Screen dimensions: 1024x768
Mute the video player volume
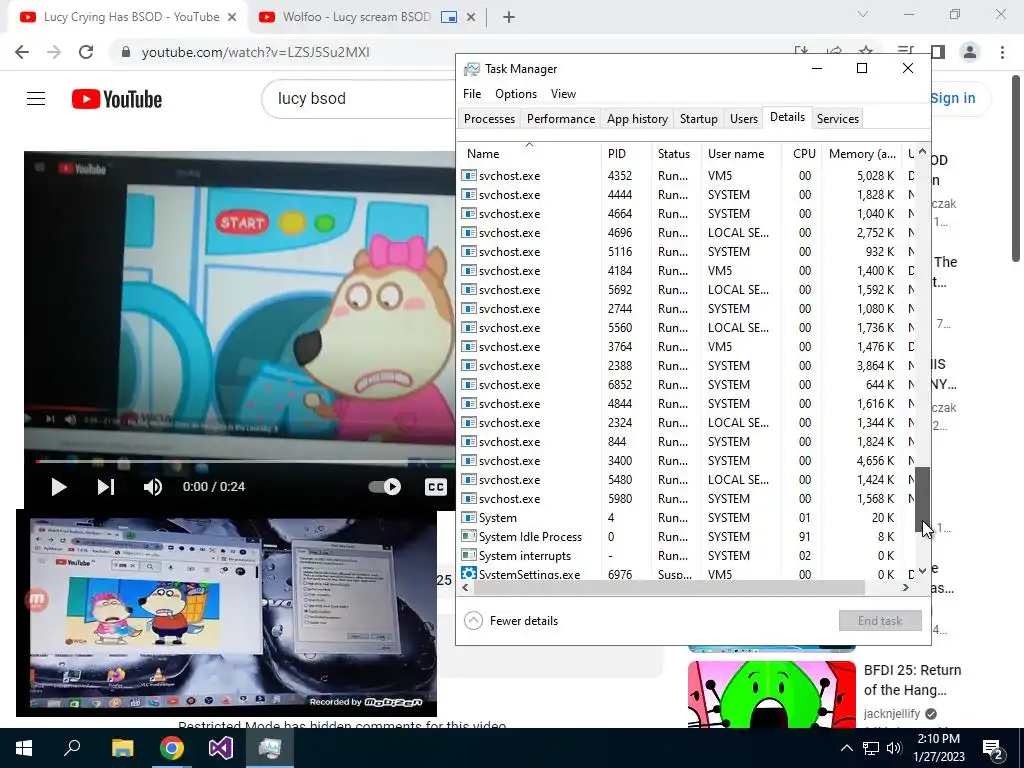[153, 487]
